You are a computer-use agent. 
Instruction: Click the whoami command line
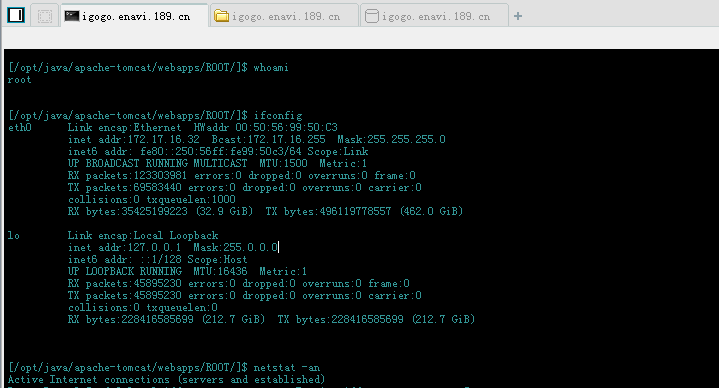tap(149, 68)
